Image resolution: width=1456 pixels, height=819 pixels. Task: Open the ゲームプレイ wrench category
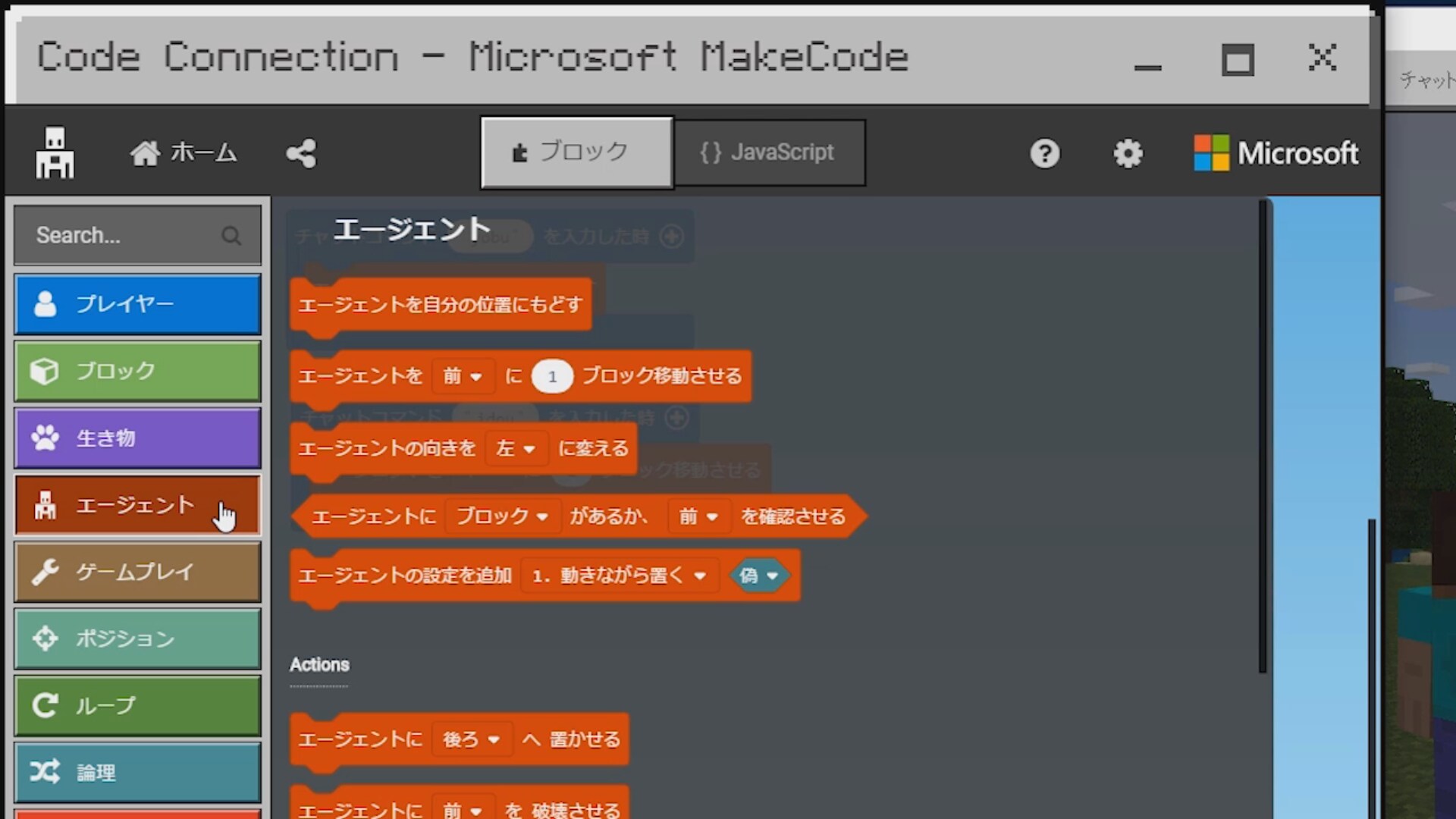[137, 572]
